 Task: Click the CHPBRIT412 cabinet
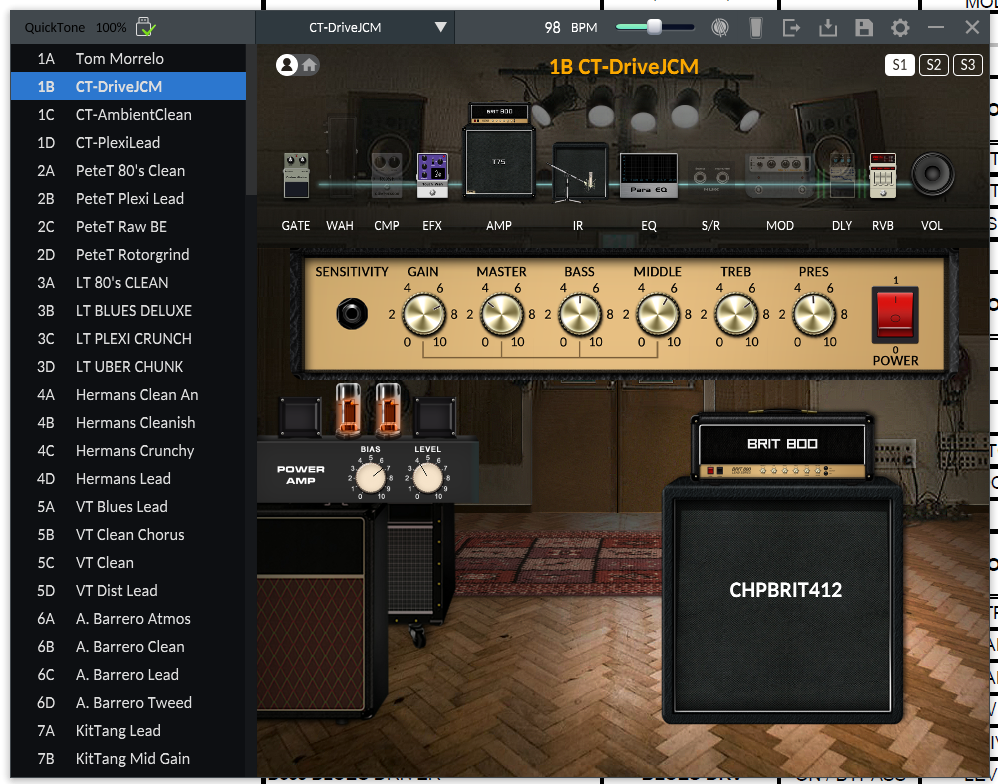point(783,601)
